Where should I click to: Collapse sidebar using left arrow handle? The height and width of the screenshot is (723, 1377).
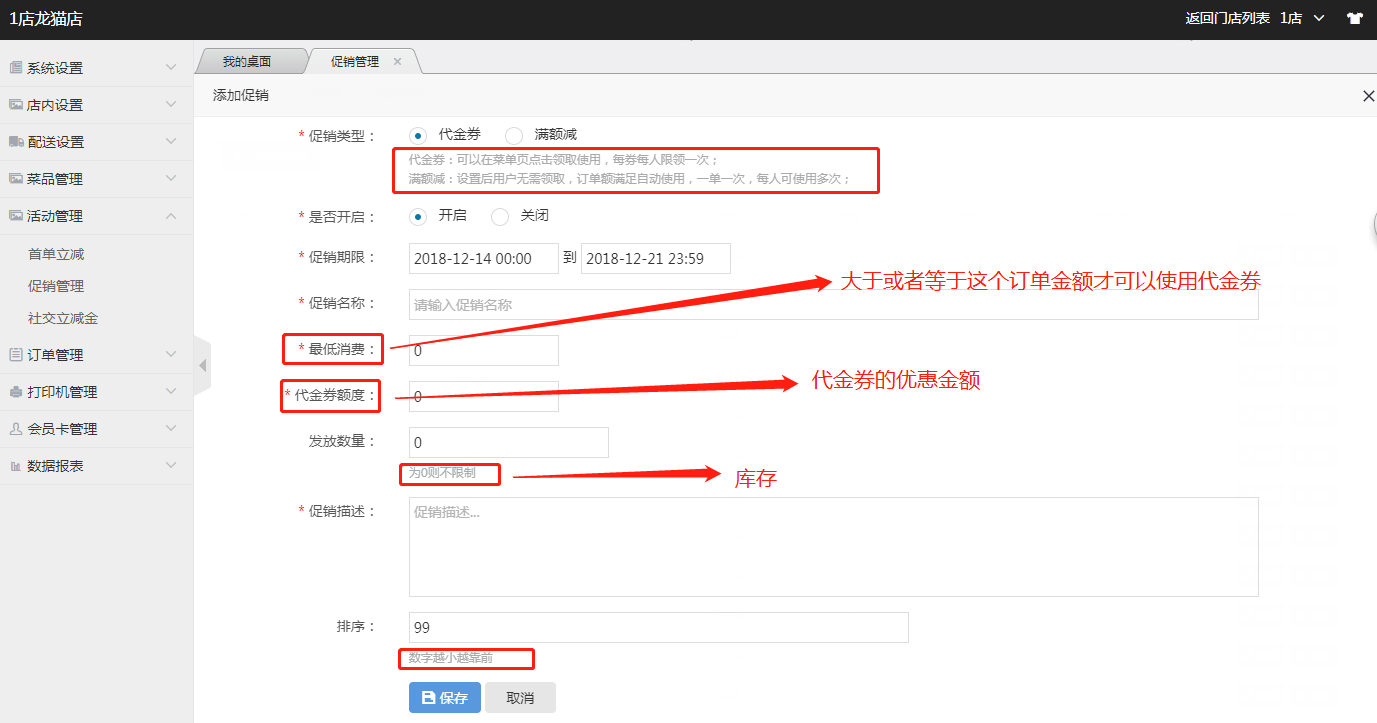(x=203, y=366)
